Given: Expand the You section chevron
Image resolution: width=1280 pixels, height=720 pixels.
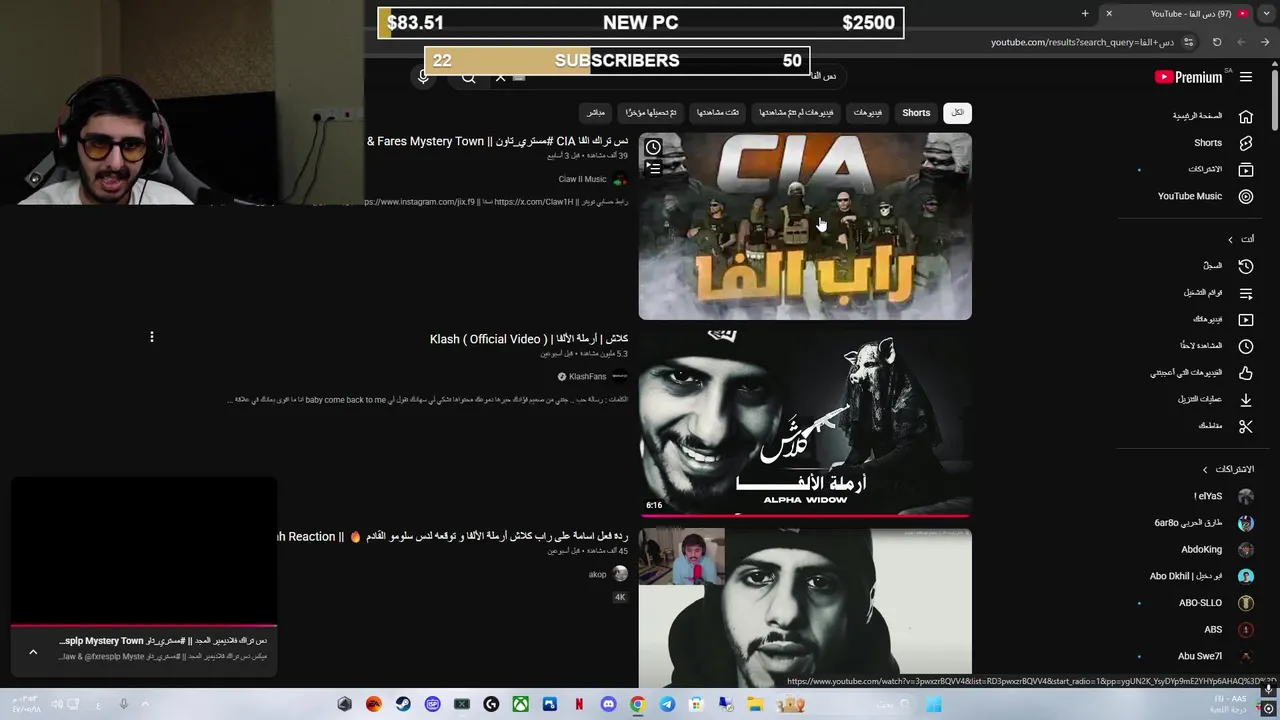Looking at the screenshot, I should pos(1231,239).
